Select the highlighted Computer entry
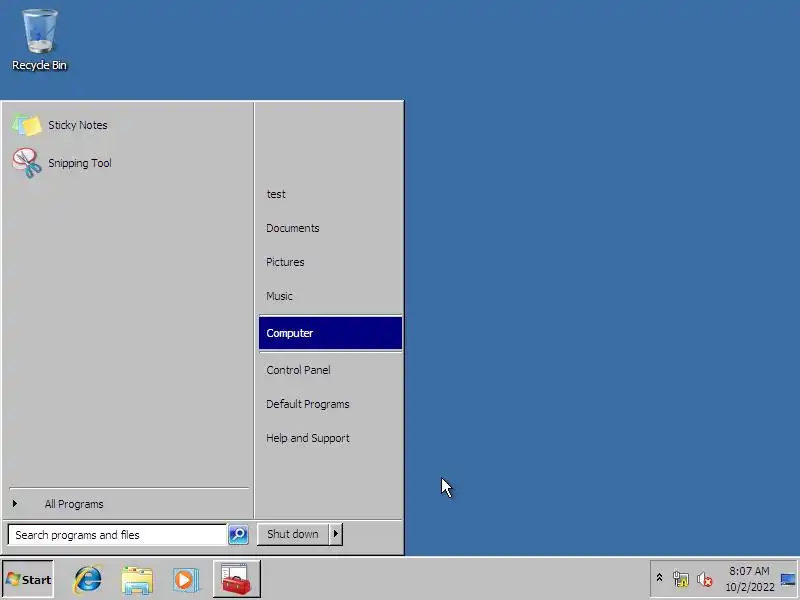Viewport: 800px width, 600px height. (x=330, y=333)
